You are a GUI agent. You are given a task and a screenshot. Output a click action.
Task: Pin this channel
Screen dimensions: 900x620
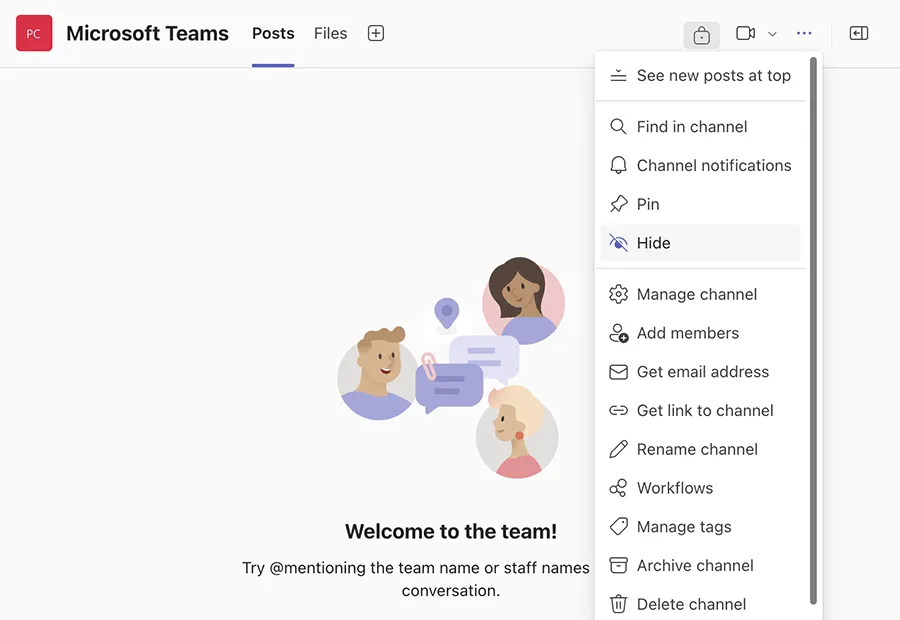coord(648,205)
